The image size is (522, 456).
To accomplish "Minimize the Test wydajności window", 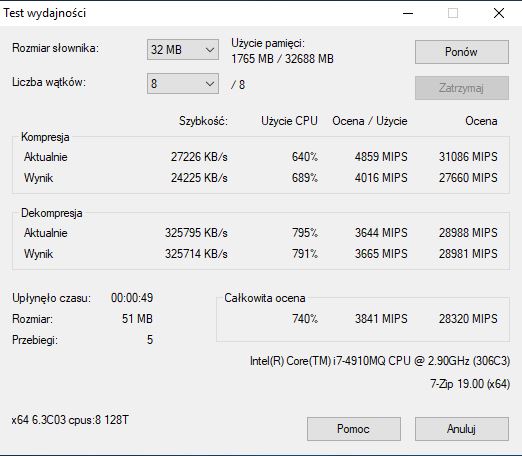I will [408, 13].
